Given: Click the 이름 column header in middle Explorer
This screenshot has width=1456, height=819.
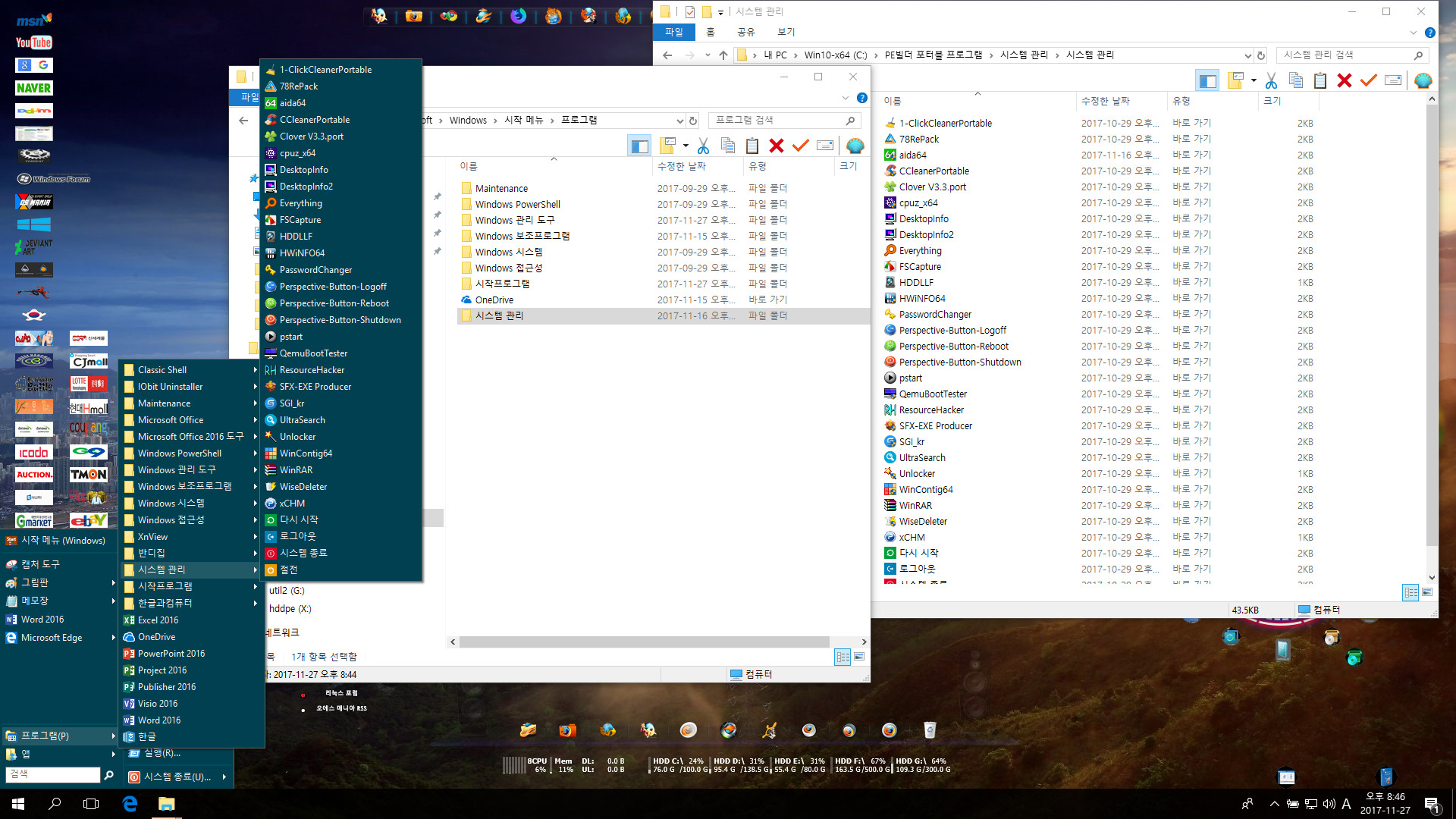Looking at the screenshot, I should click(554, 166).
